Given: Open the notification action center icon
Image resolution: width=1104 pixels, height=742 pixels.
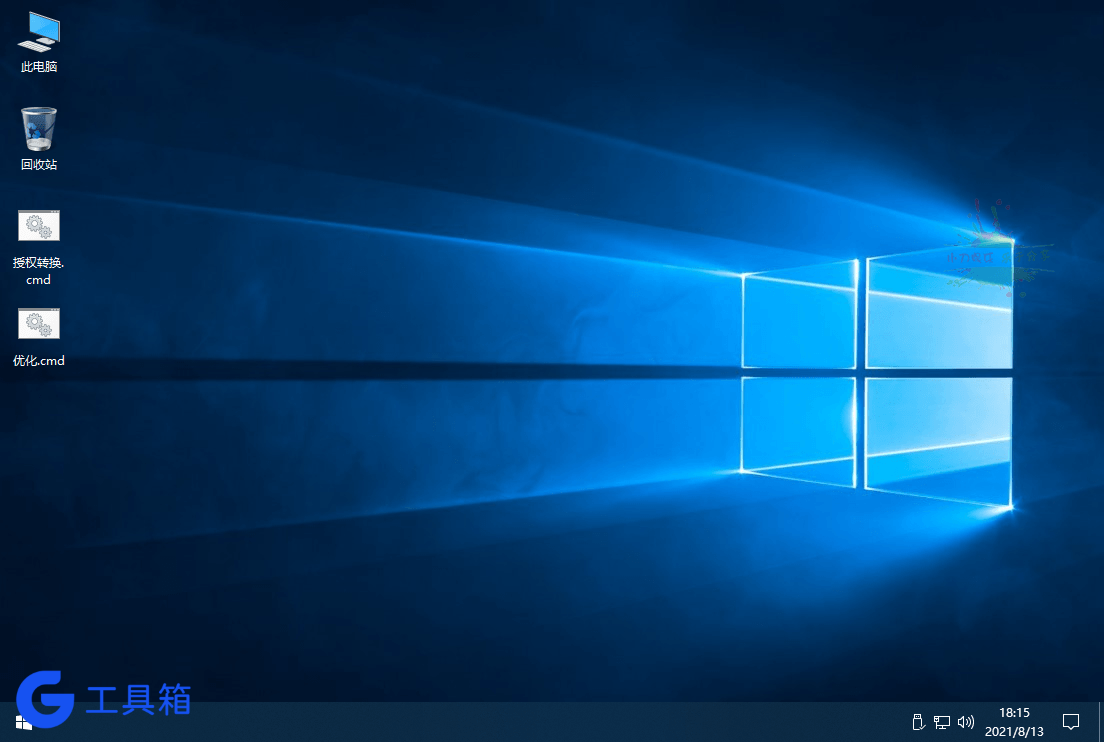Looking at the screenshot, I should [x=1071, y=722].
